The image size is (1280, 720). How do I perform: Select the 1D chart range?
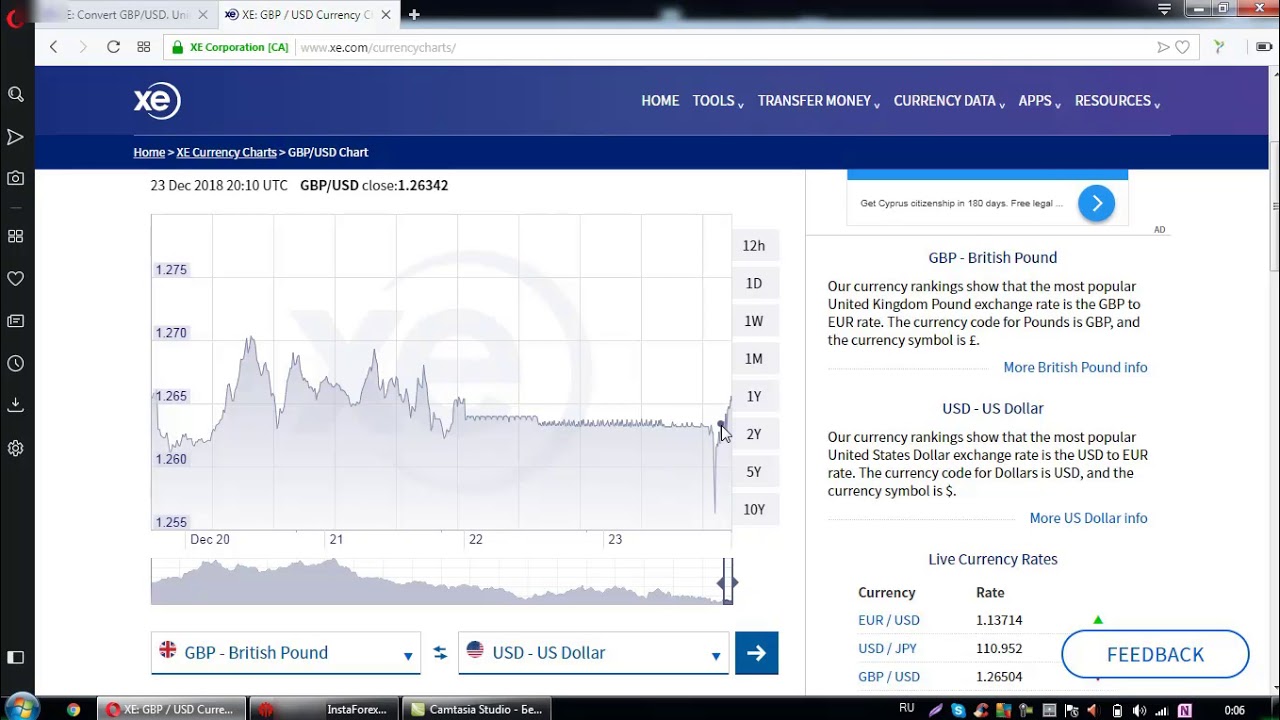pyautogui.click(x=754, y=284)
